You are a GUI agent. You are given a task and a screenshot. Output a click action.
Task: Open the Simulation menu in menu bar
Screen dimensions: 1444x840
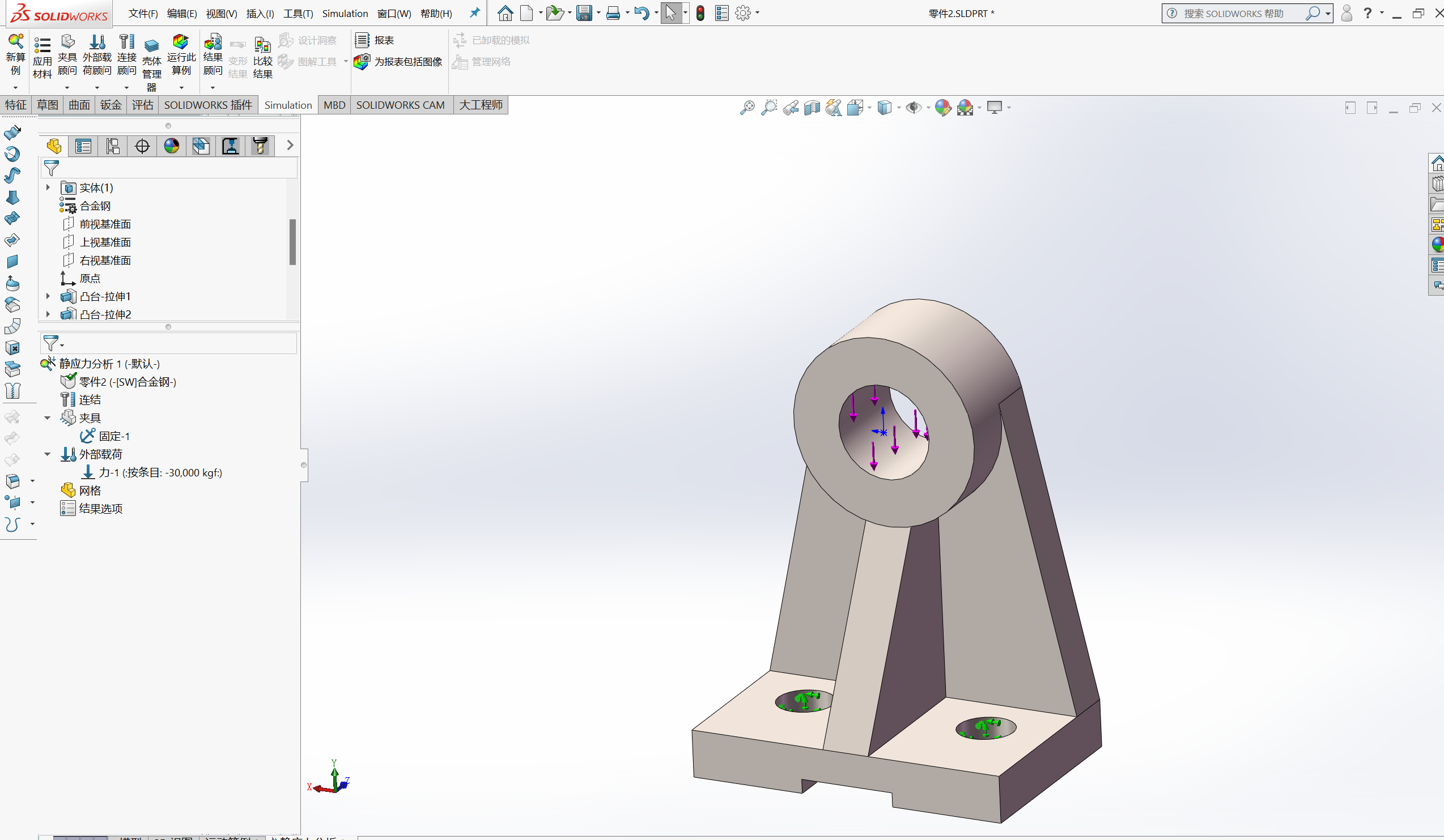[x=345, y=13]
